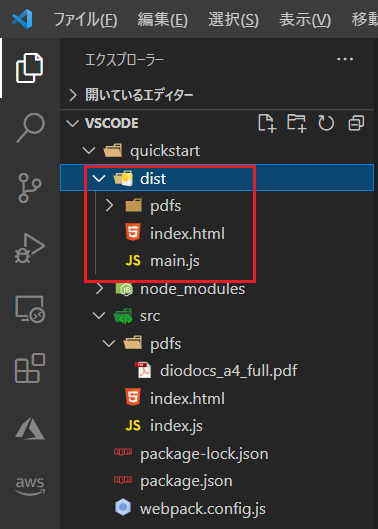Click node_modules folder icon
This screenshot has height=529, width=378.
[124, 289]
